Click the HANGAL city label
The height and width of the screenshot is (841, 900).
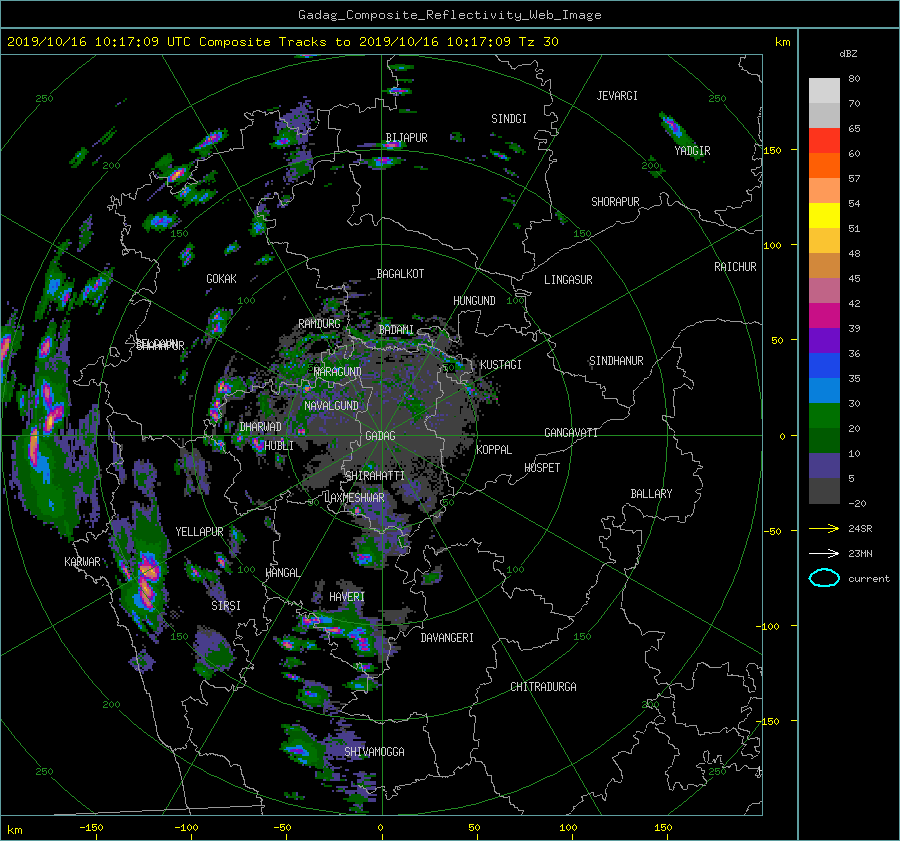[x=282, y=573]
